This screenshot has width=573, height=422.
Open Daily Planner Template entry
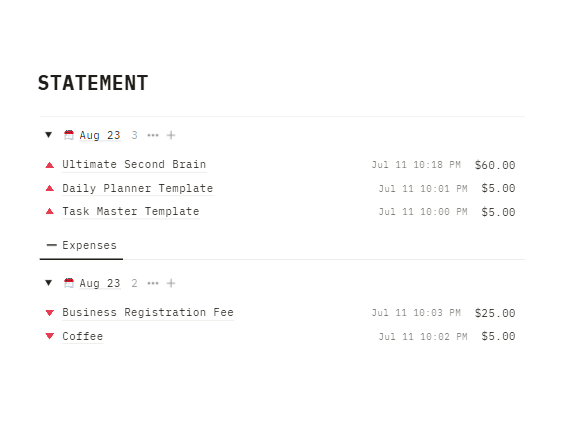click(138, 188)
